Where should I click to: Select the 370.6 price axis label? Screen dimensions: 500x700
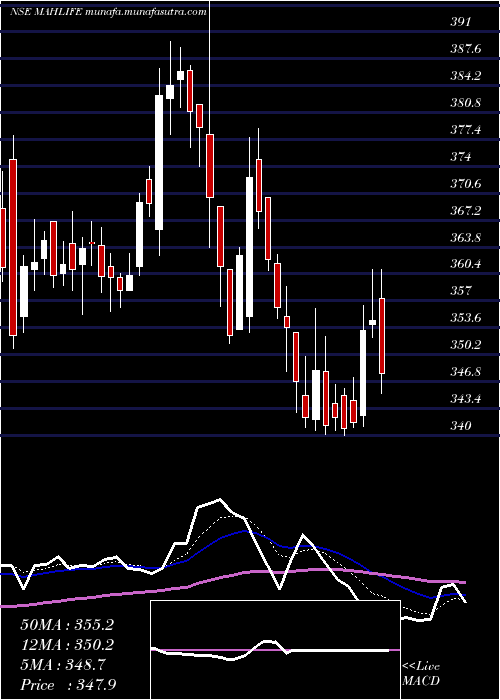click(466, 183)
